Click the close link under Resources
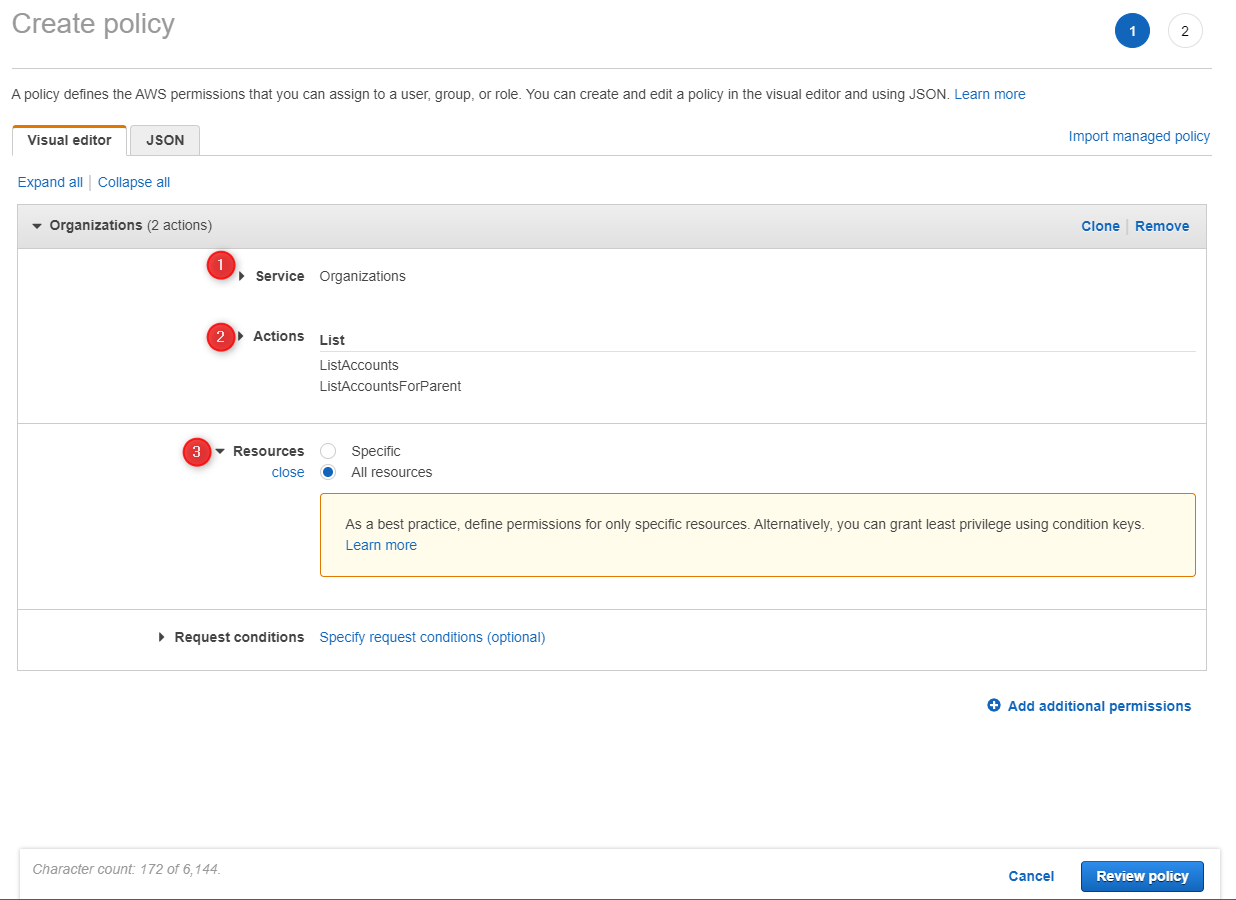The width and height of the screenshot is (1236, 900). 288,472
